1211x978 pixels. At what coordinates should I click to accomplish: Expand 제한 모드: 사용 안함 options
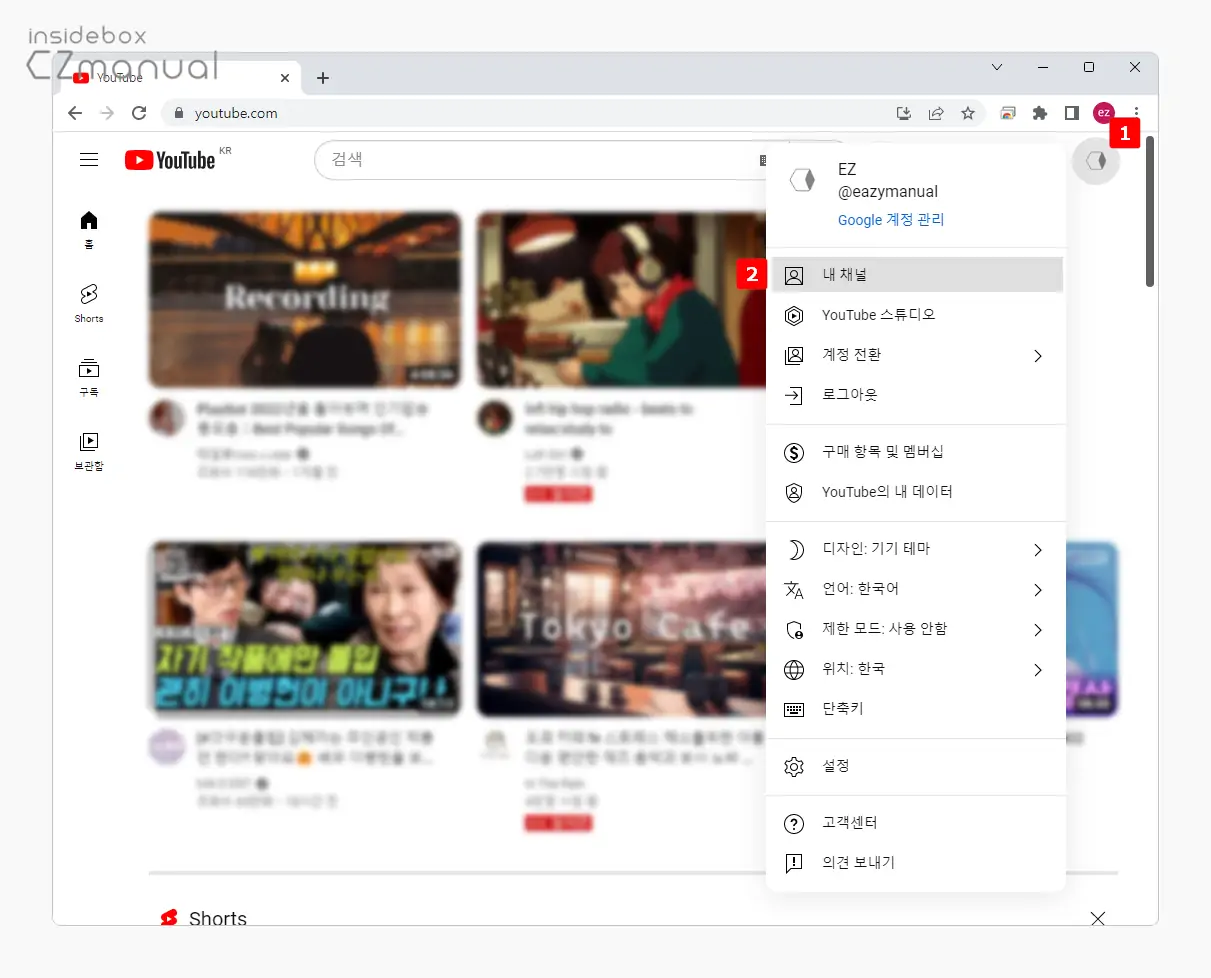click(917, 629)
